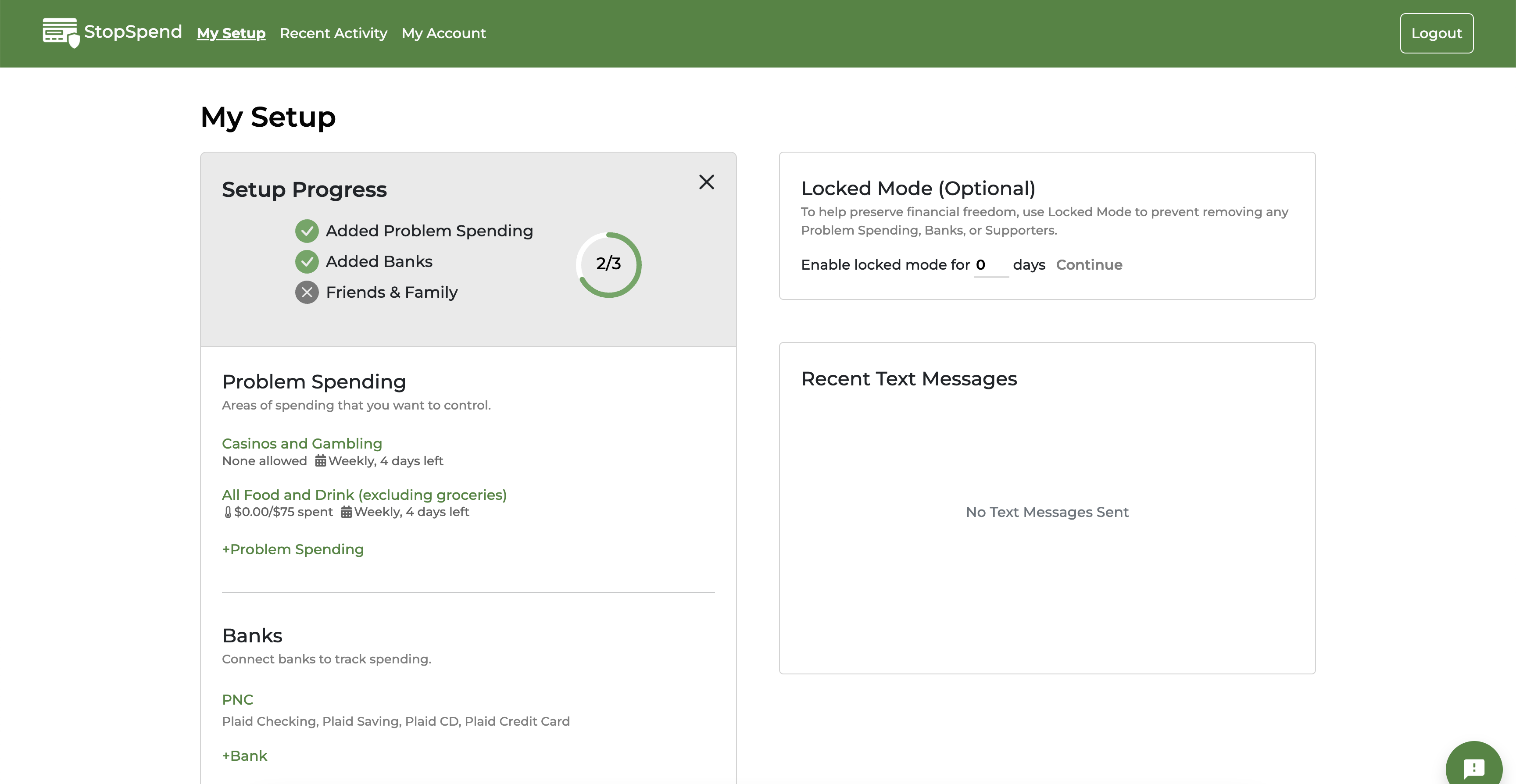Image resolution: width=1516 pixels, height=784 pixels.
Task: Click calendar icon under Casinos and Gambling
Action: [x=320, y=461]
